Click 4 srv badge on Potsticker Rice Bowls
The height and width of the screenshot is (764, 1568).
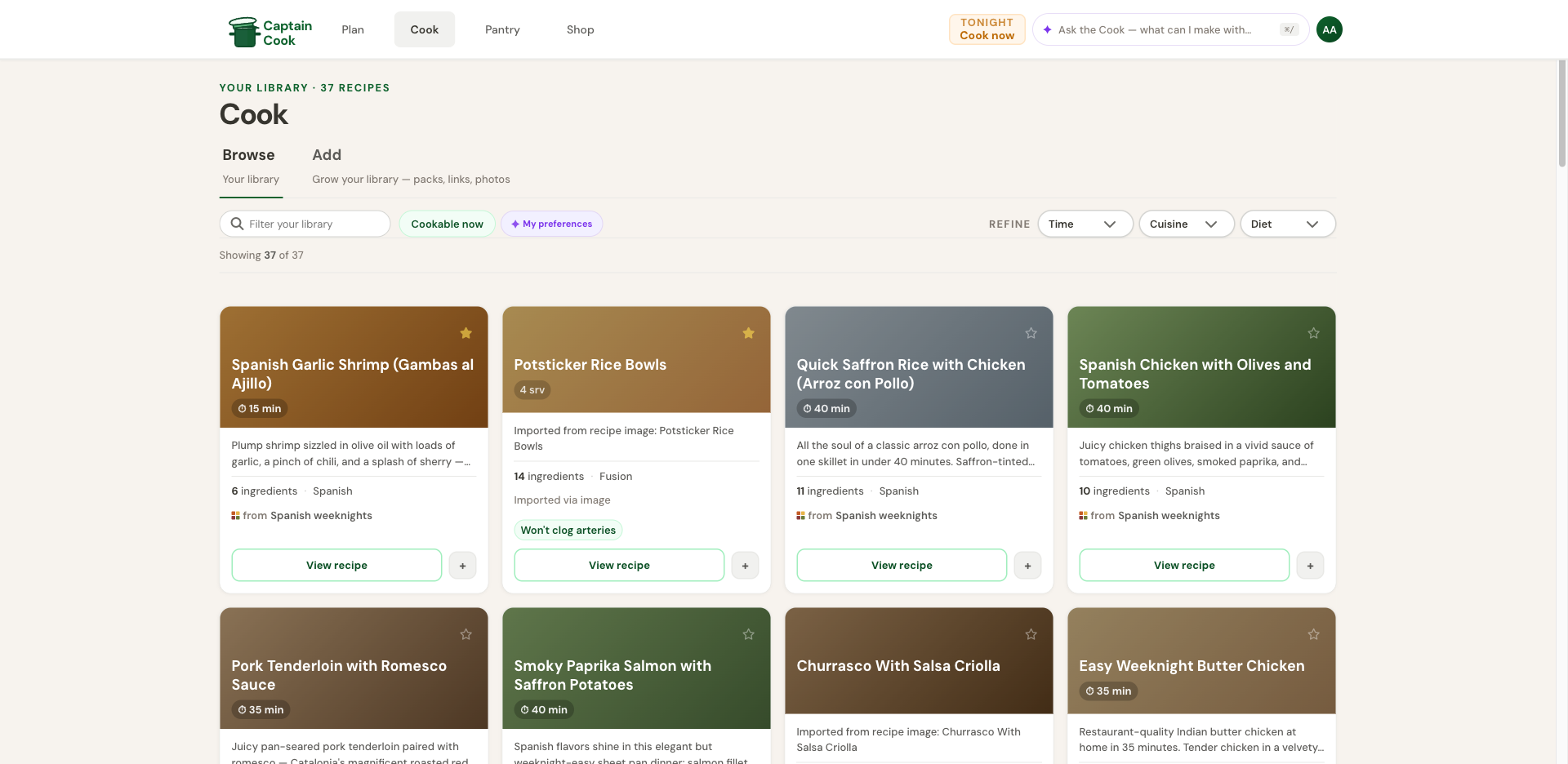click(x=532, y=390)
